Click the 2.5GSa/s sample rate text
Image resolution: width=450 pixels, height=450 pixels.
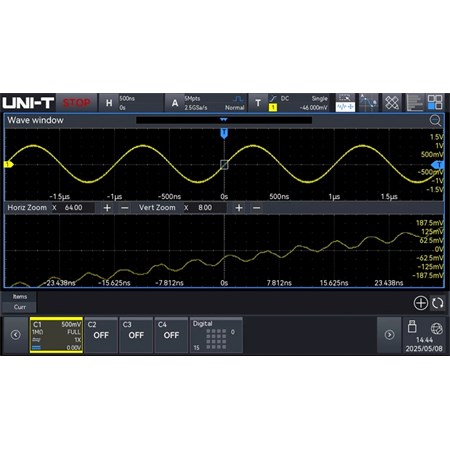[196, 108]
